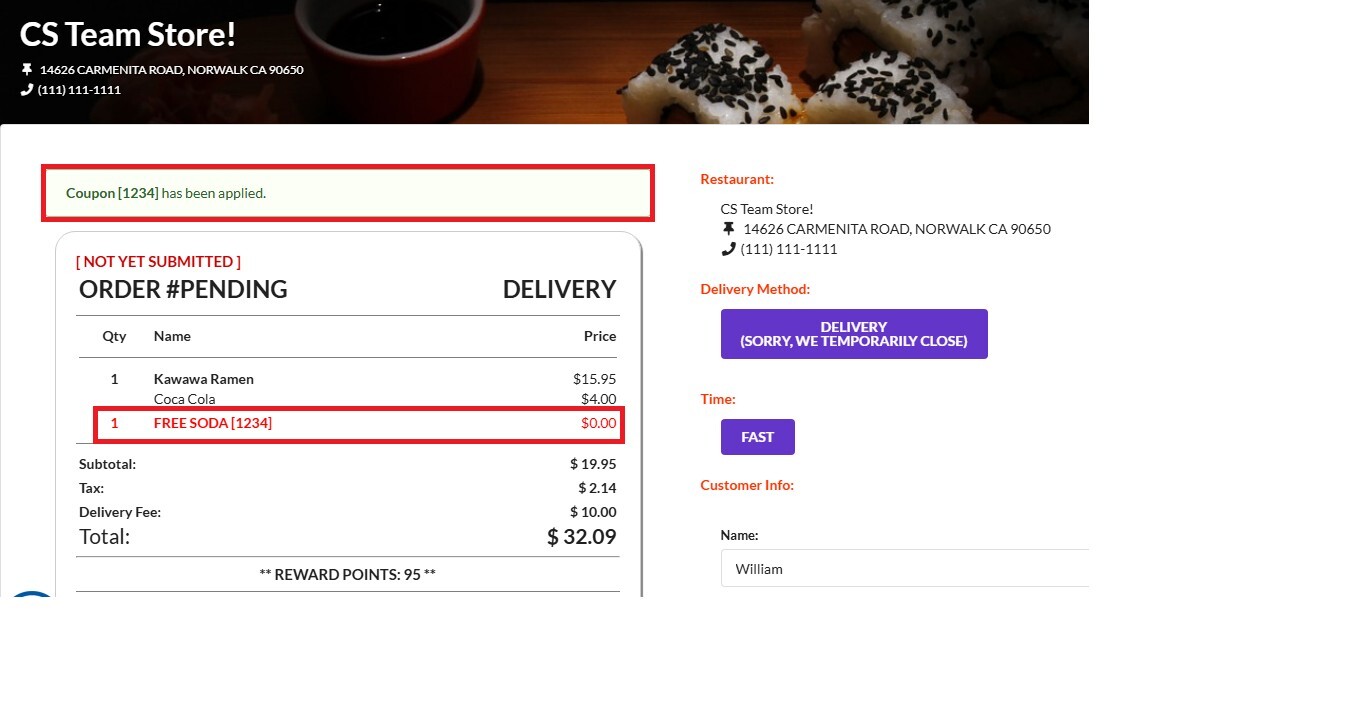Click the phone icon under Restaurant section
Screen dimensions: 1368x712
click(728, 249)
